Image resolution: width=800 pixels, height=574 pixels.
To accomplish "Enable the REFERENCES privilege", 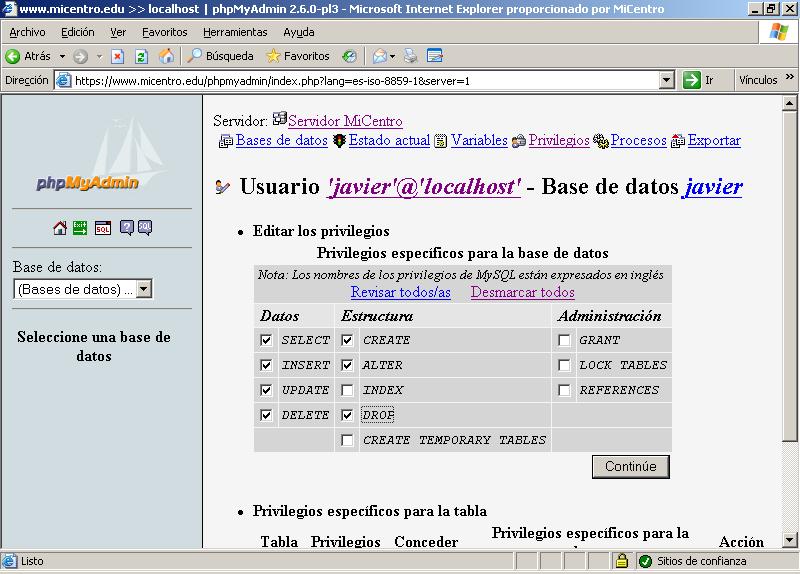I will pos(564,390).
